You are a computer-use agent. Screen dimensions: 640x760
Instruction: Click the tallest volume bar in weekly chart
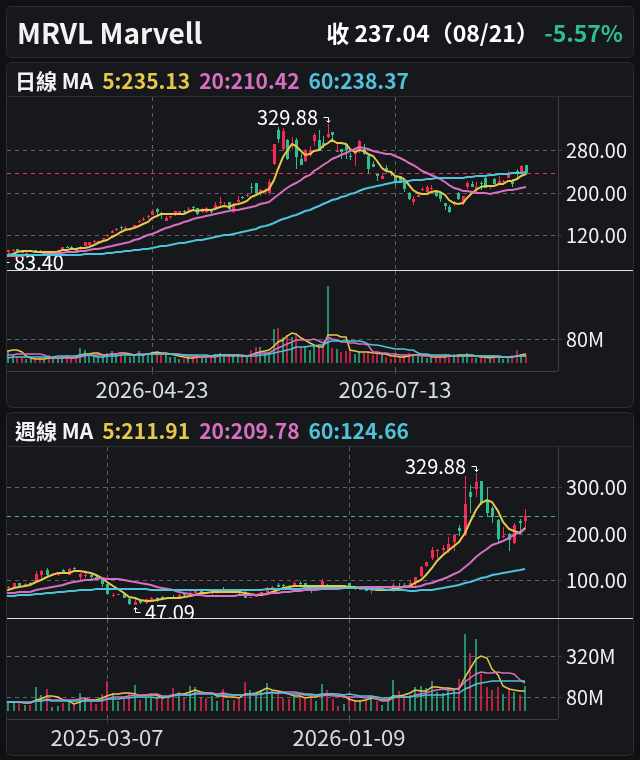[465, 672]
